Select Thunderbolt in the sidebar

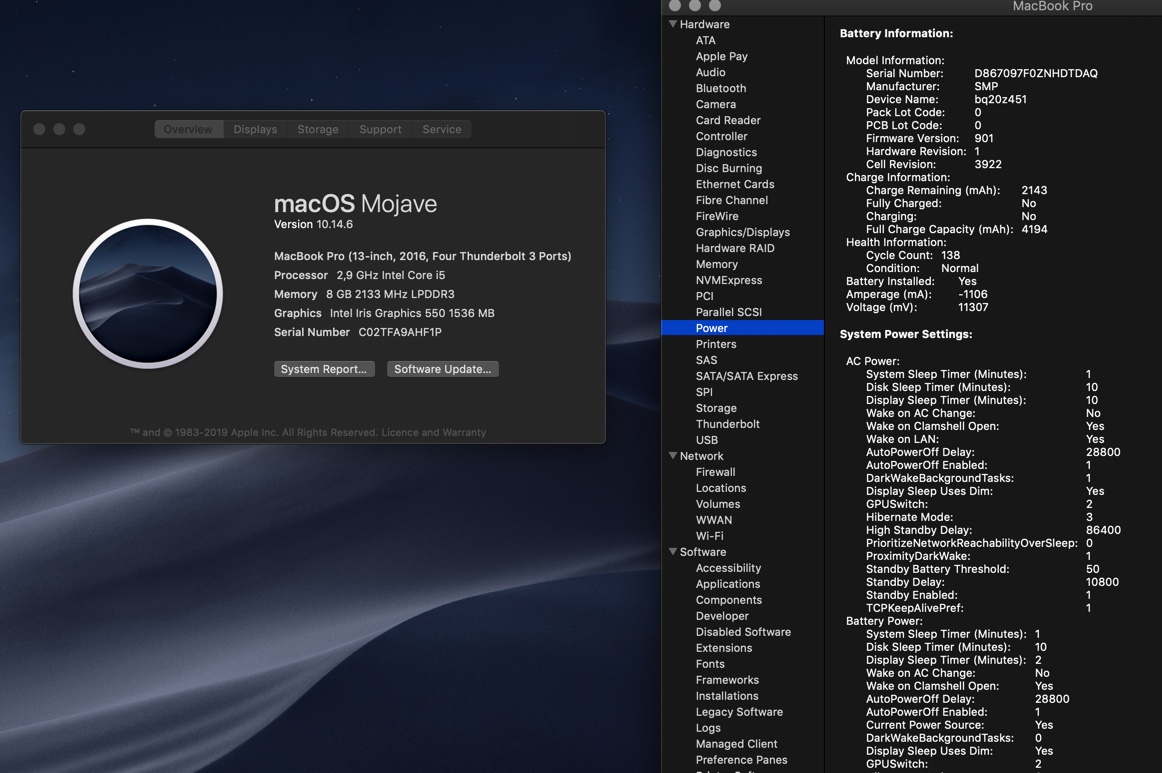728,424
